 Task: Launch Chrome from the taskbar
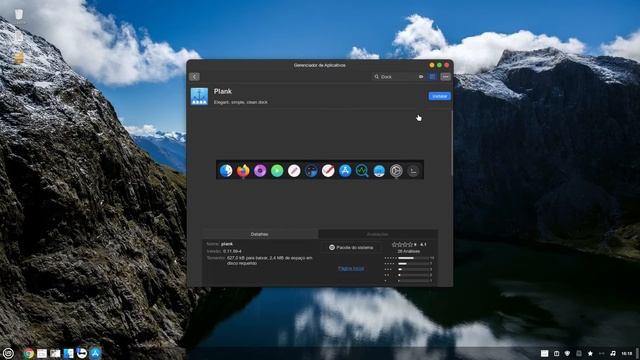coord(28,353)
